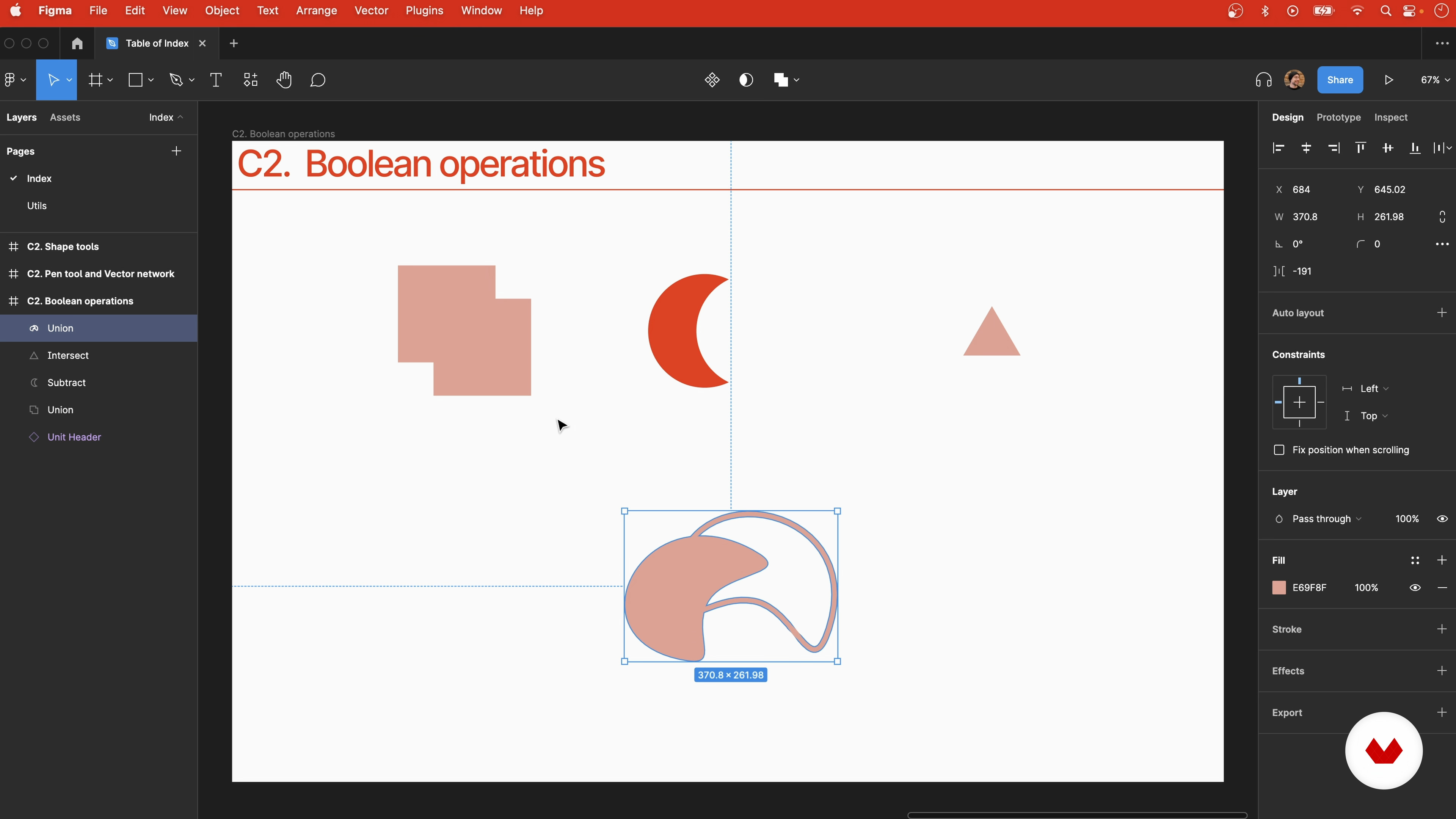Toggle constrain proportions lock
The height and width of the screenshot is (819, 1456).
(1442, 217)
